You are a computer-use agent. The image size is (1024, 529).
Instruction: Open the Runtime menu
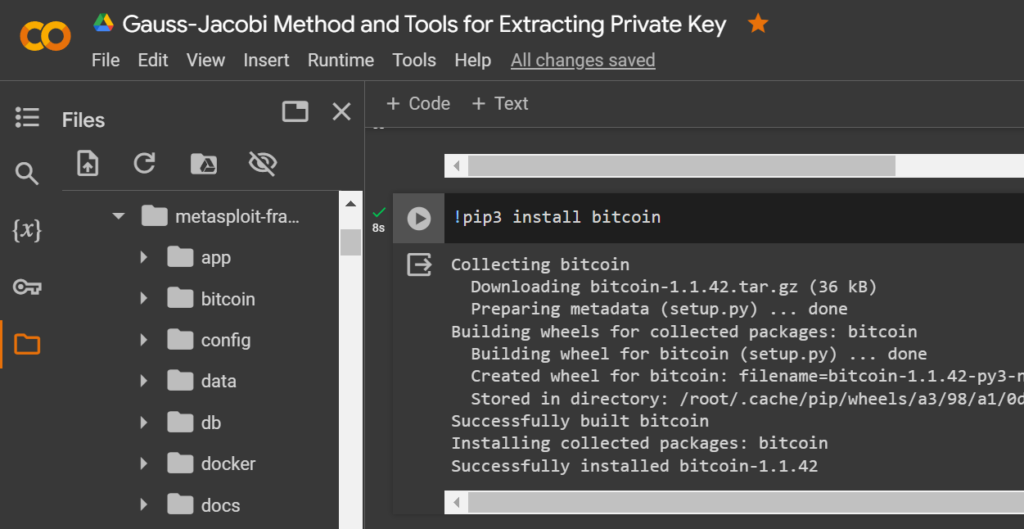pos(341,60)
